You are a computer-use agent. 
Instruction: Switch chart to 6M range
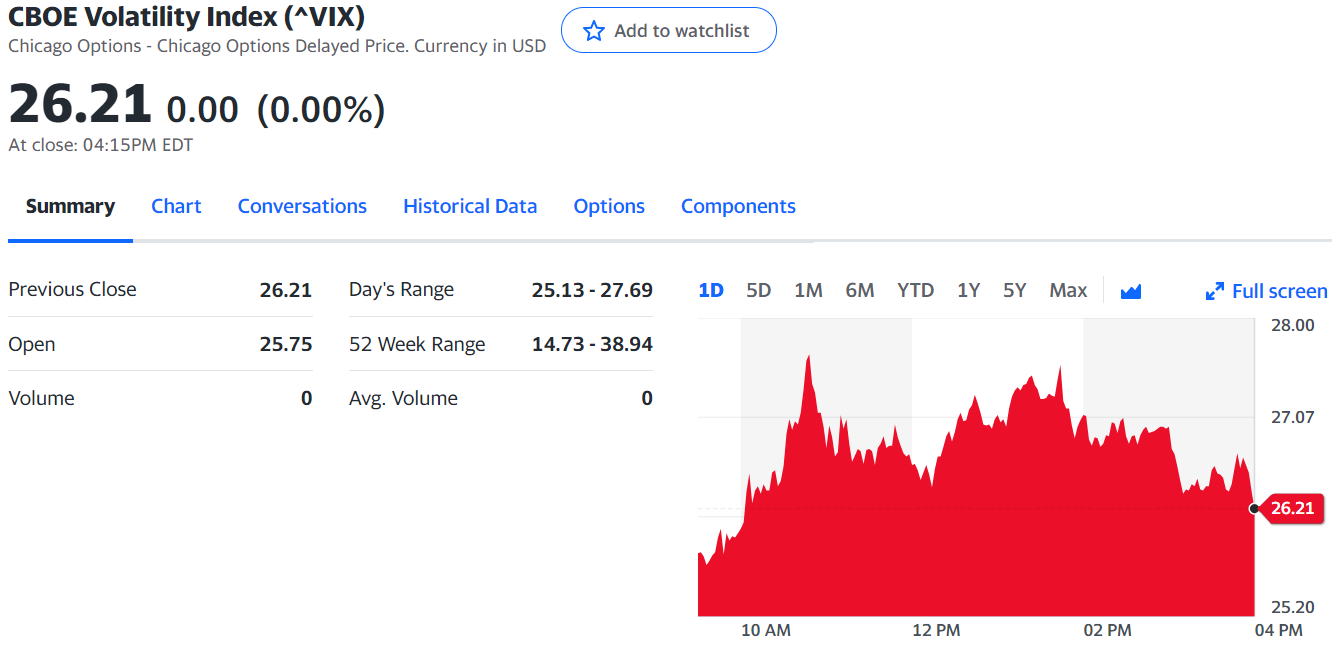point(860,290)
